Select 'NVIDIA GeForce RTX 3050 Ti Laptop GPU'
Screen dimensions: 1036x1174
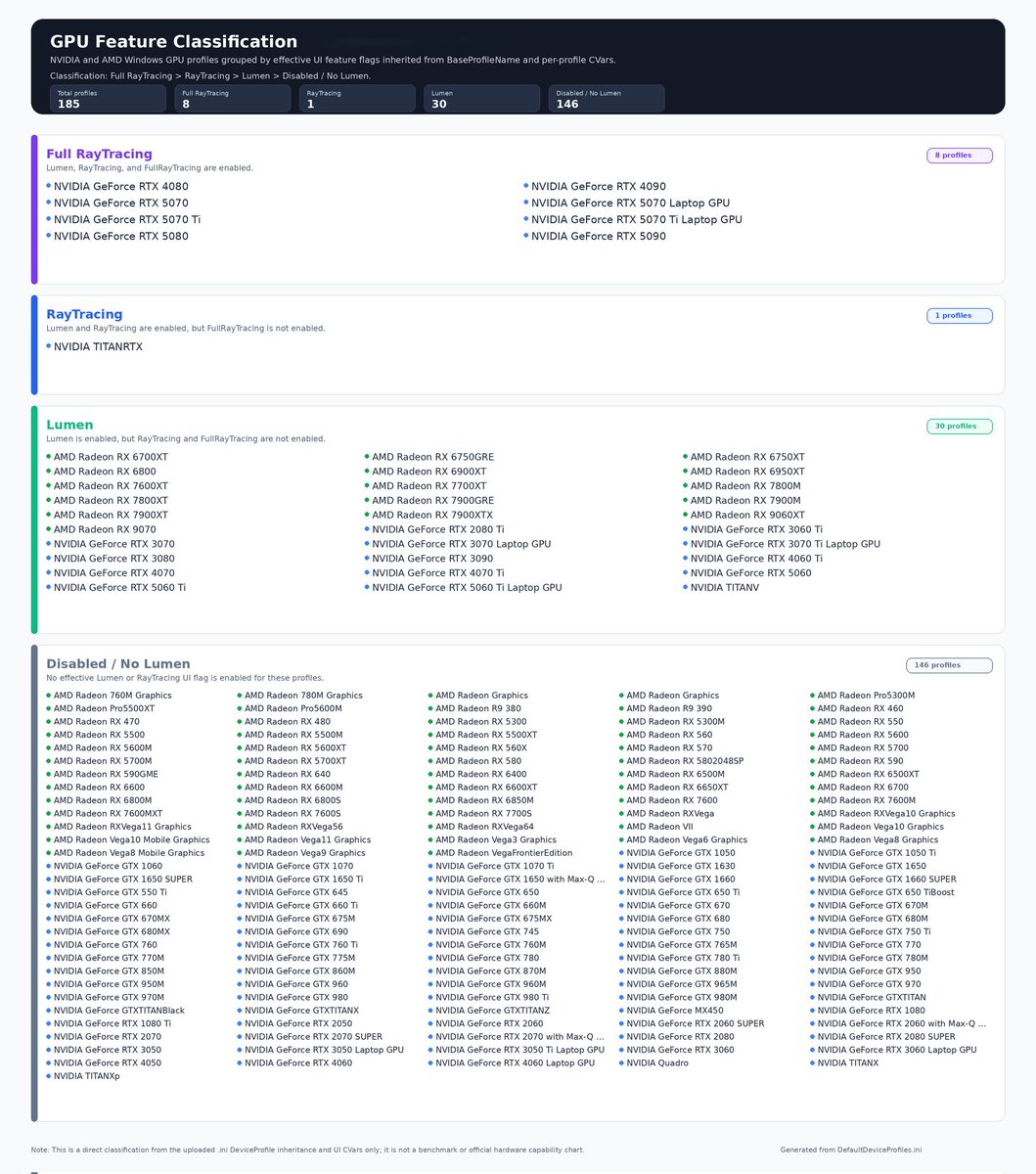(517, 1050)
